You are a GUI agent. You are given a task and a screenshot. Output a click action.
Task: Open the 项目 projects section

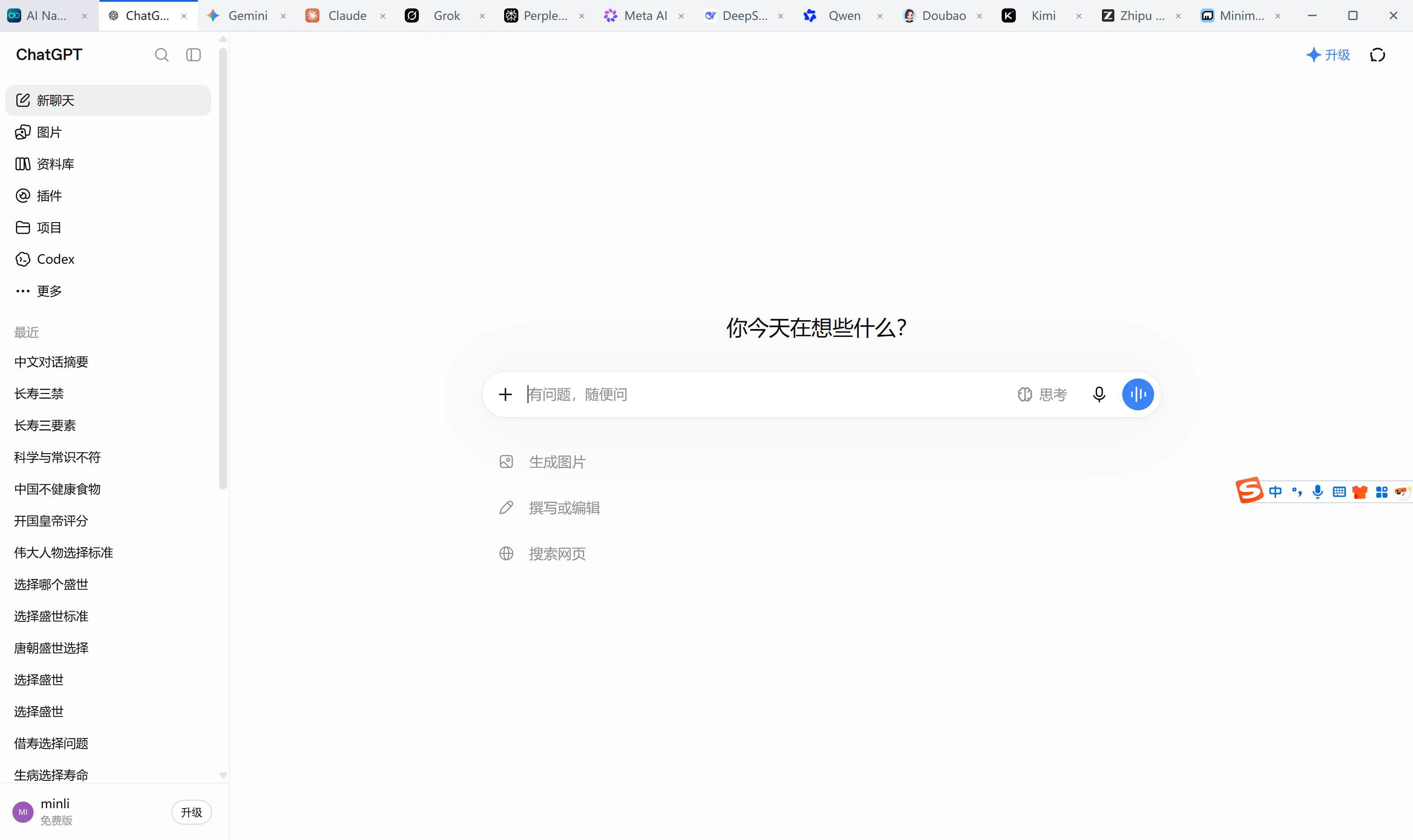(108, 227)
